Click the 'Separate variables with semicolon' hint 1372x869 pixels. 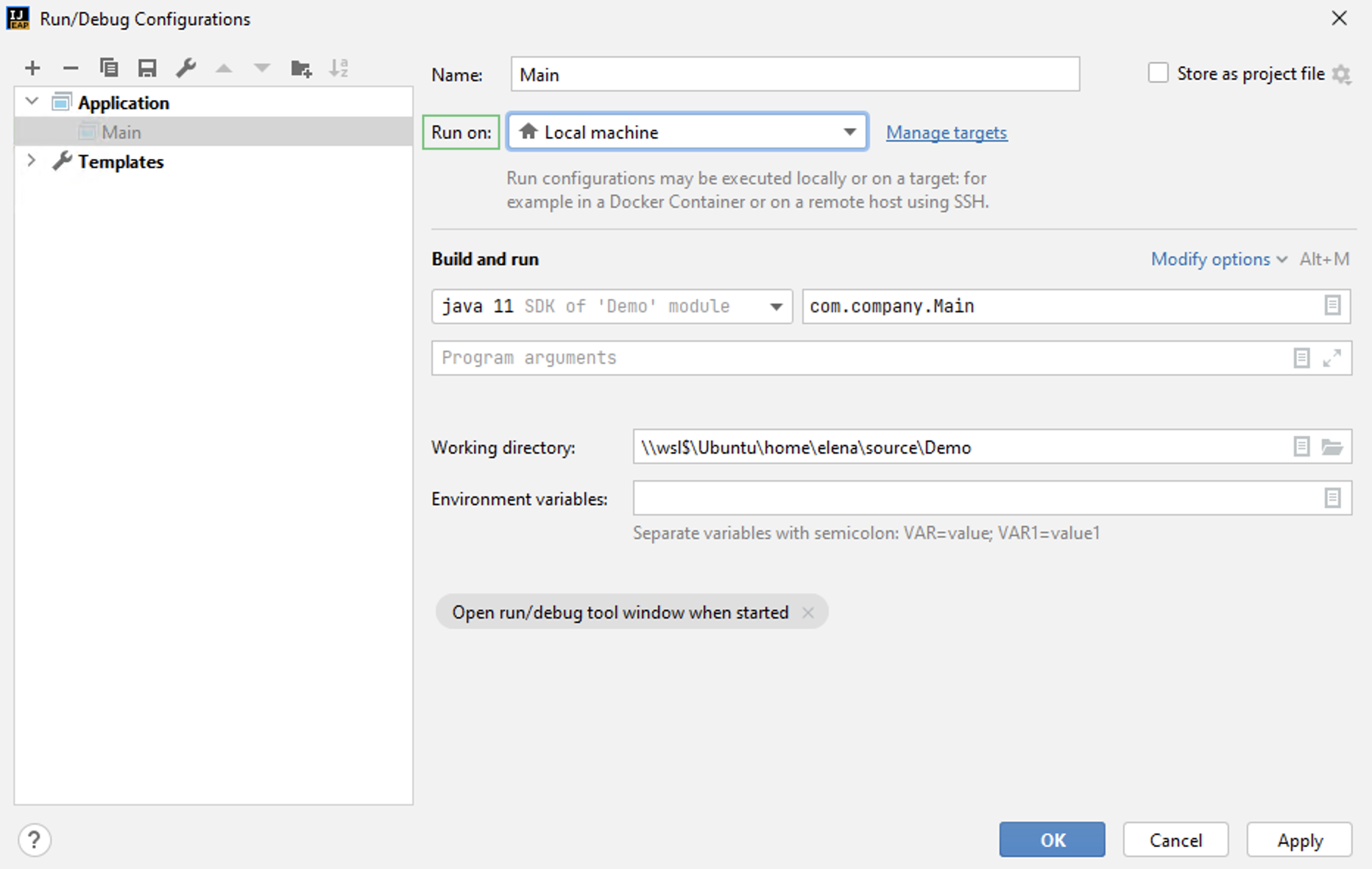click(x=866, y=533)
